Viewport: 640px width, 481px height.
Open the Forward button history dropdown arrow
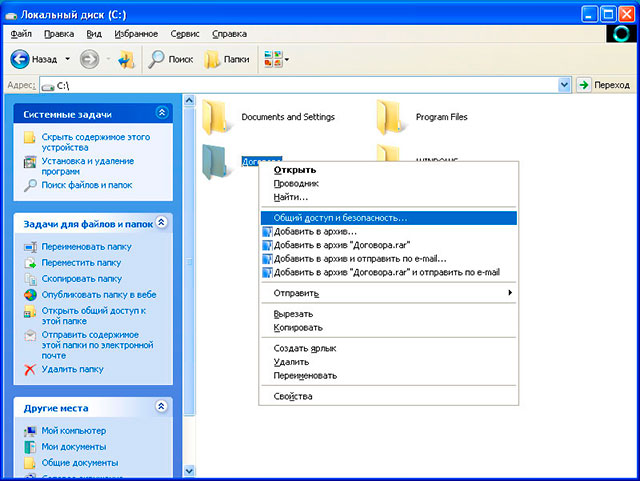coord(108,59)
